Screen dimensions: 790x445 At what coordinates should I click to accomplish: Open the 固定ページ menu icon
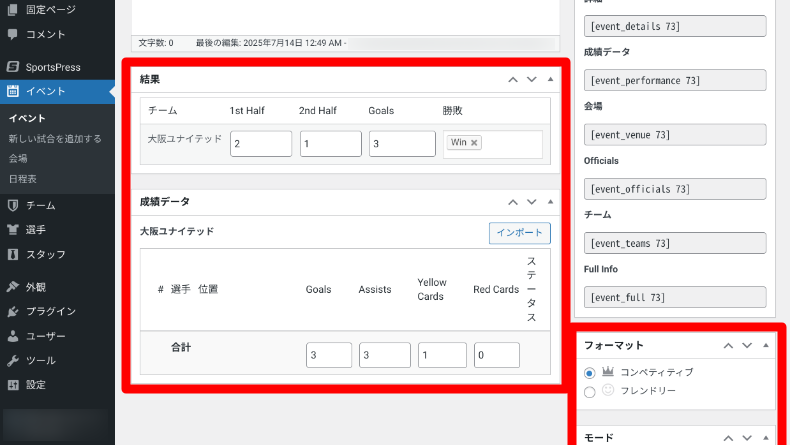pyautogui.click(x=13, y=10)
